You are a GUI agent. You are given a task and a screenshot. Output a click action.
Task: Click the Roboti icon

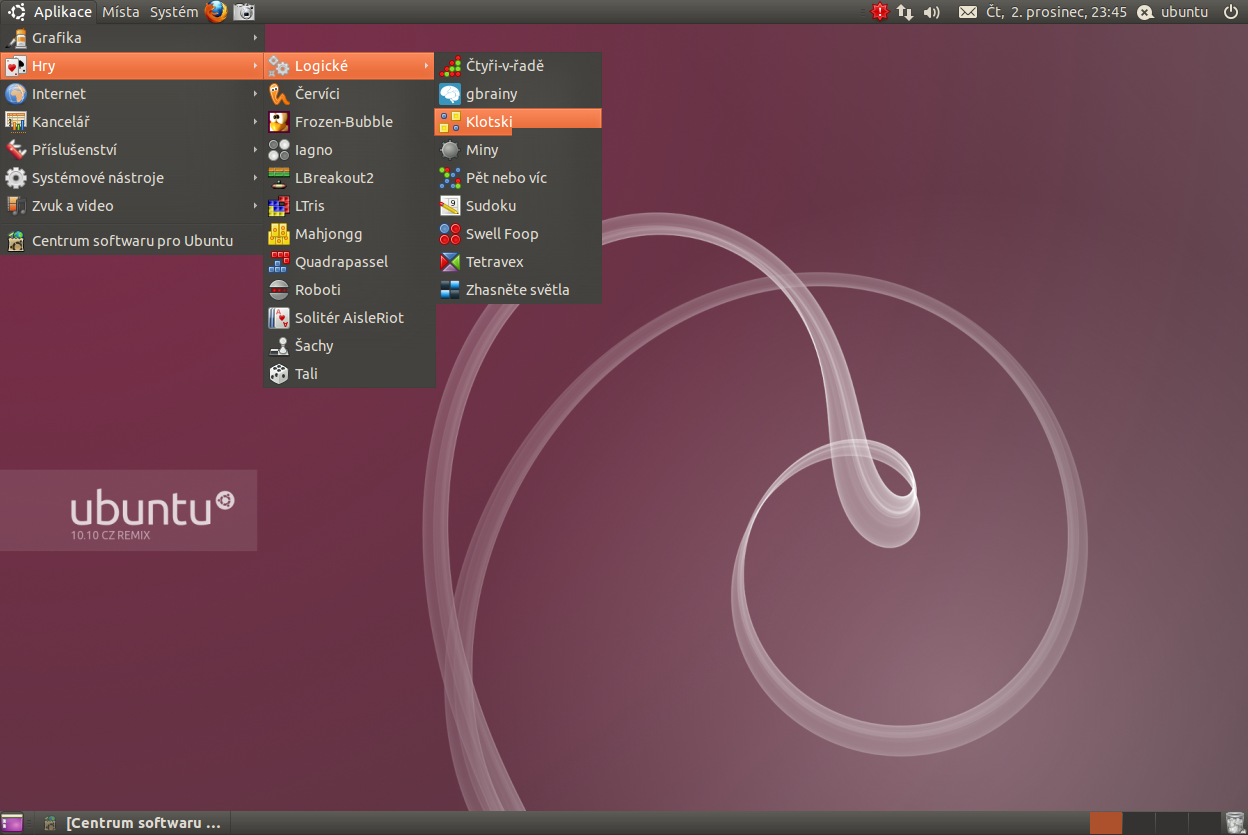click(x=279, y=290)
